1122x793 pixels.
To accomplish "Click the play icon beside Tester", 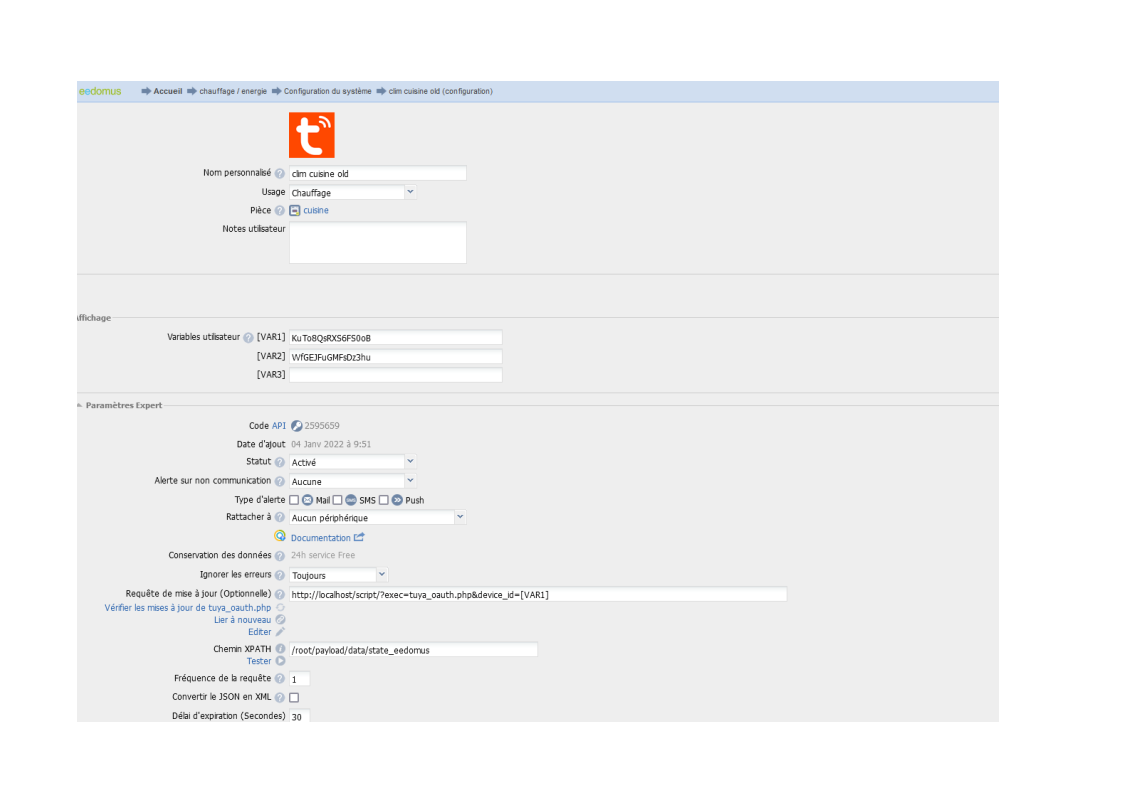I will click(x=280, y=661).
